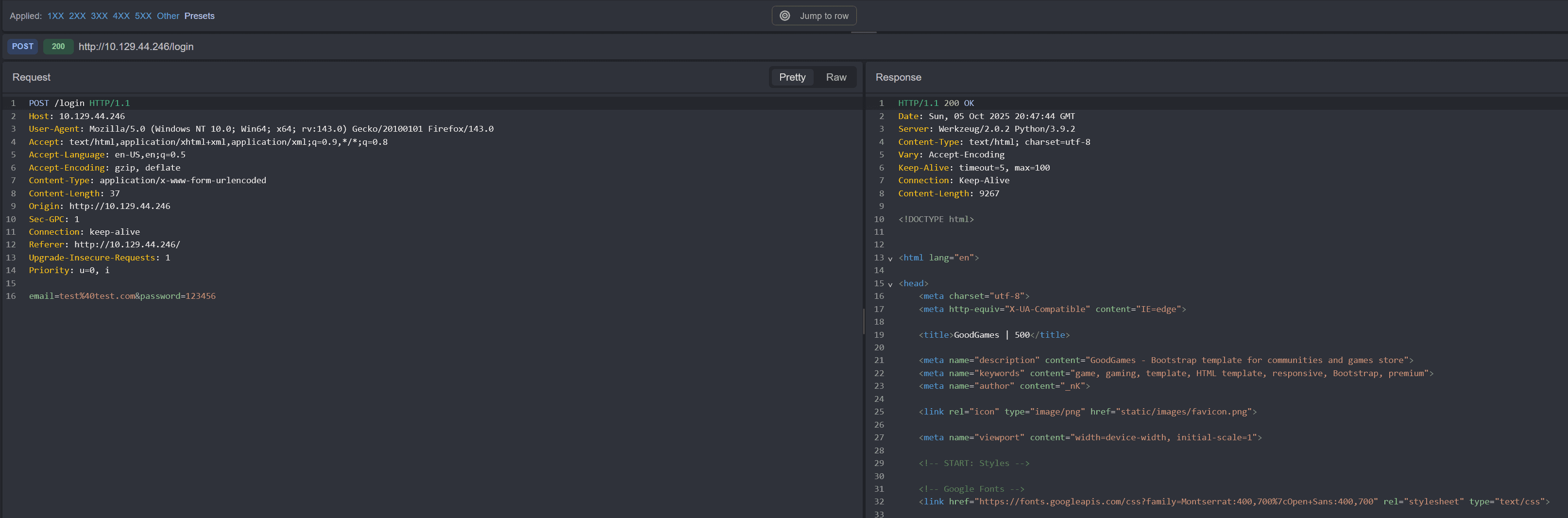Collapse the html tag fold arrow
Viewport: 1568px width, 518px height.
click(x=890, y=259)
